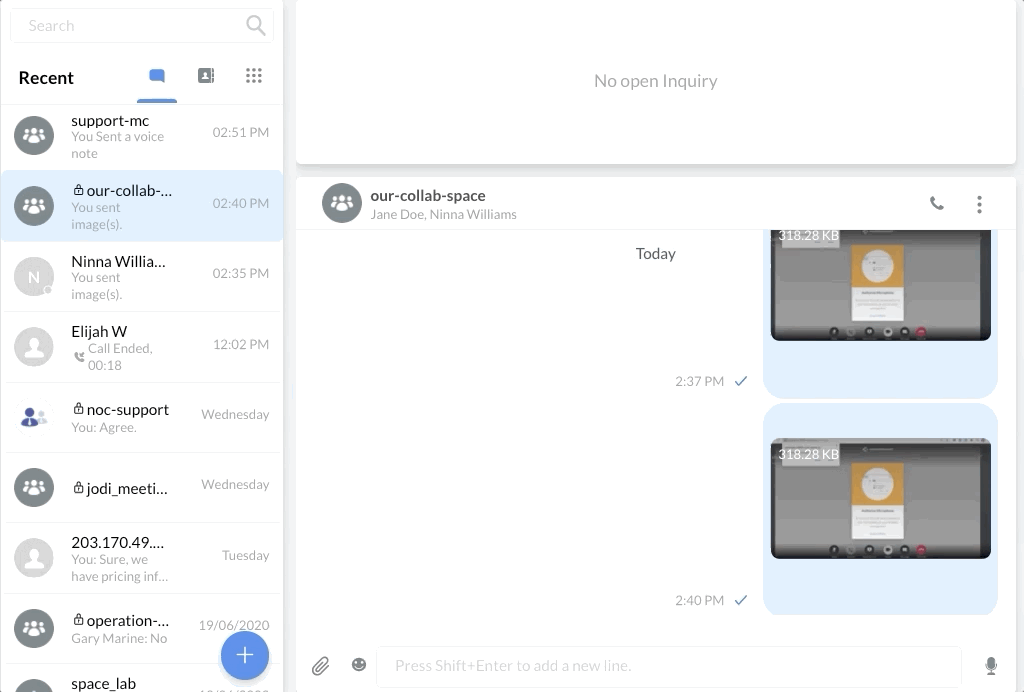The width and height of the screenshot is (1024, 692).
Task: Open the image sent at 2:37 PM
Action: [880, 285]
